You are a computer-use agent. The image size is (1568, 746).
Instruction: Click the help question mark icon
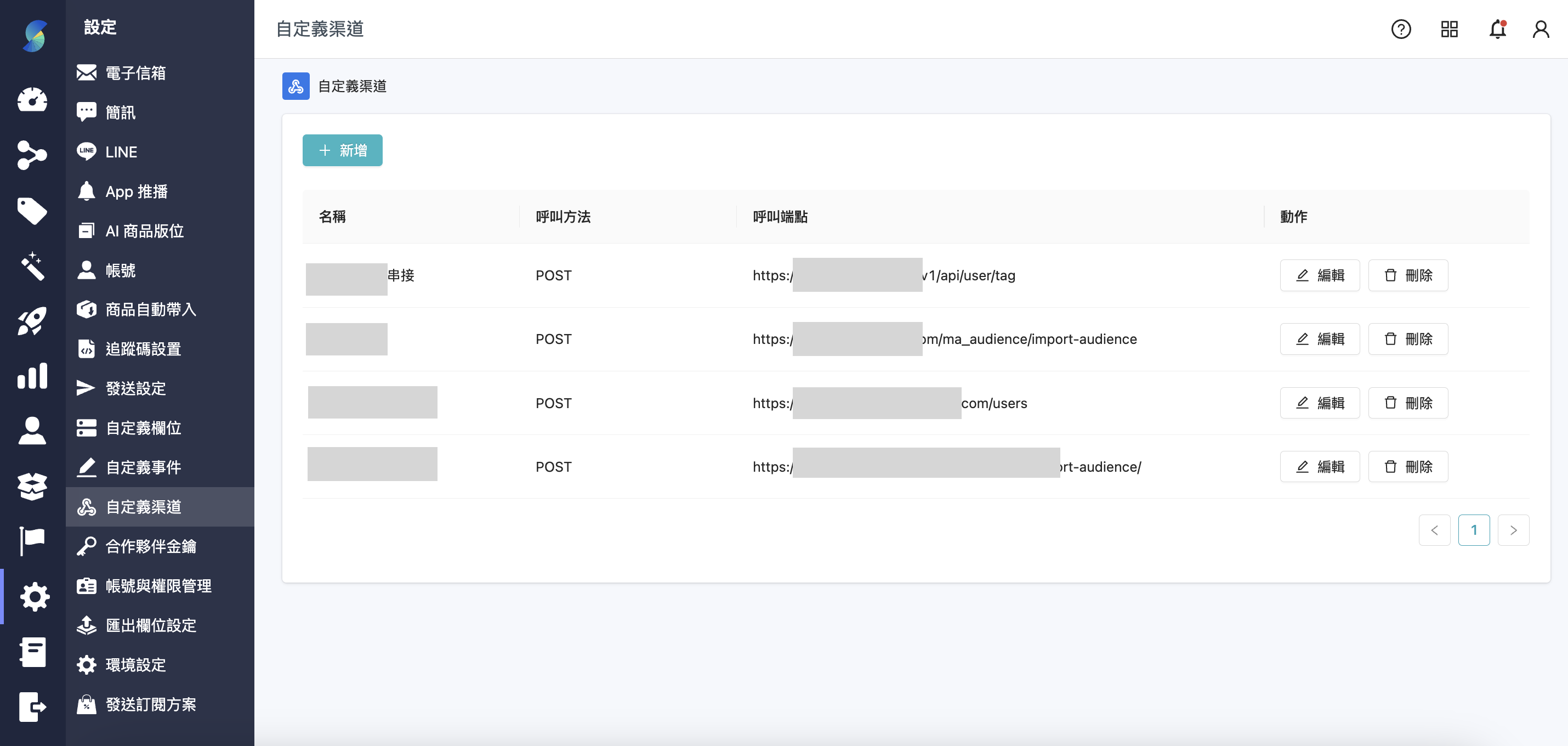pos(1401,29)
